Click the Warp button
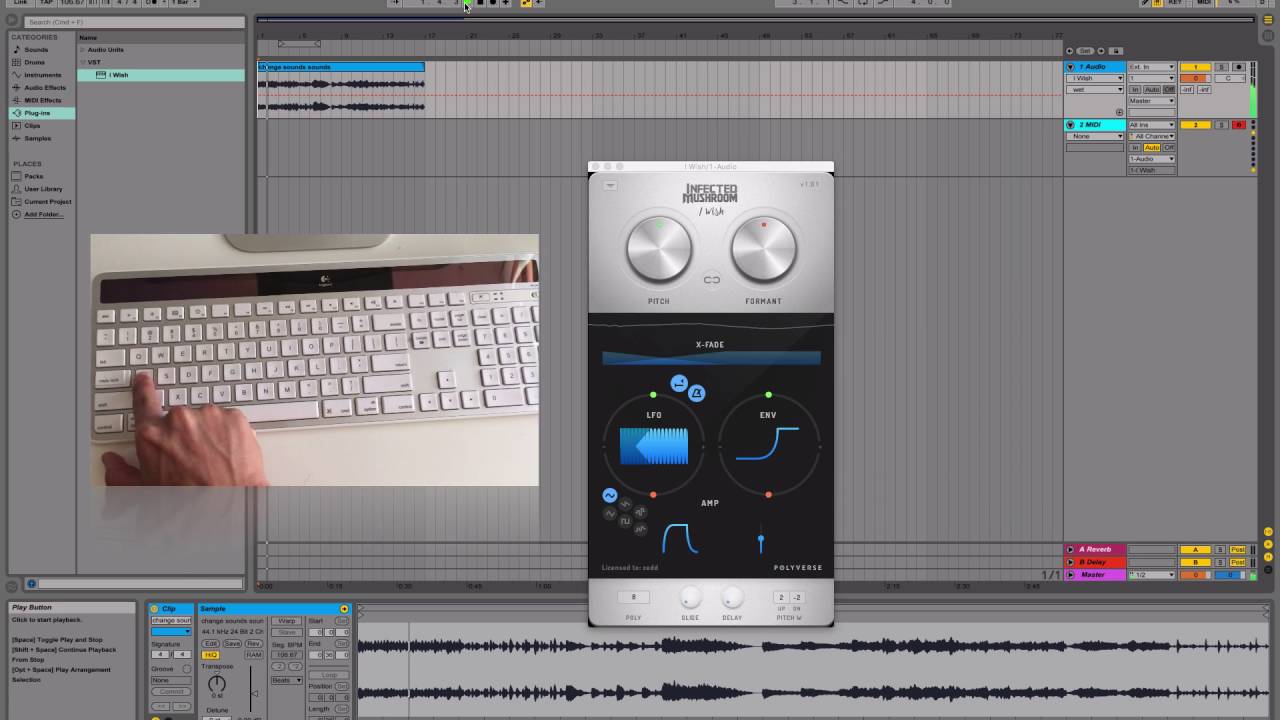The image size is (1280, 720). [287, 621]
